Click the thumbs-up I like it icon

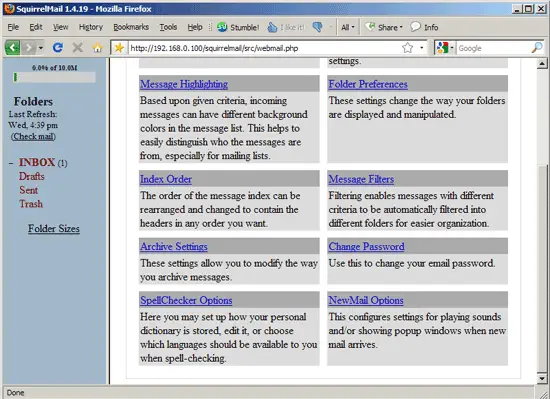click(272, 27)
